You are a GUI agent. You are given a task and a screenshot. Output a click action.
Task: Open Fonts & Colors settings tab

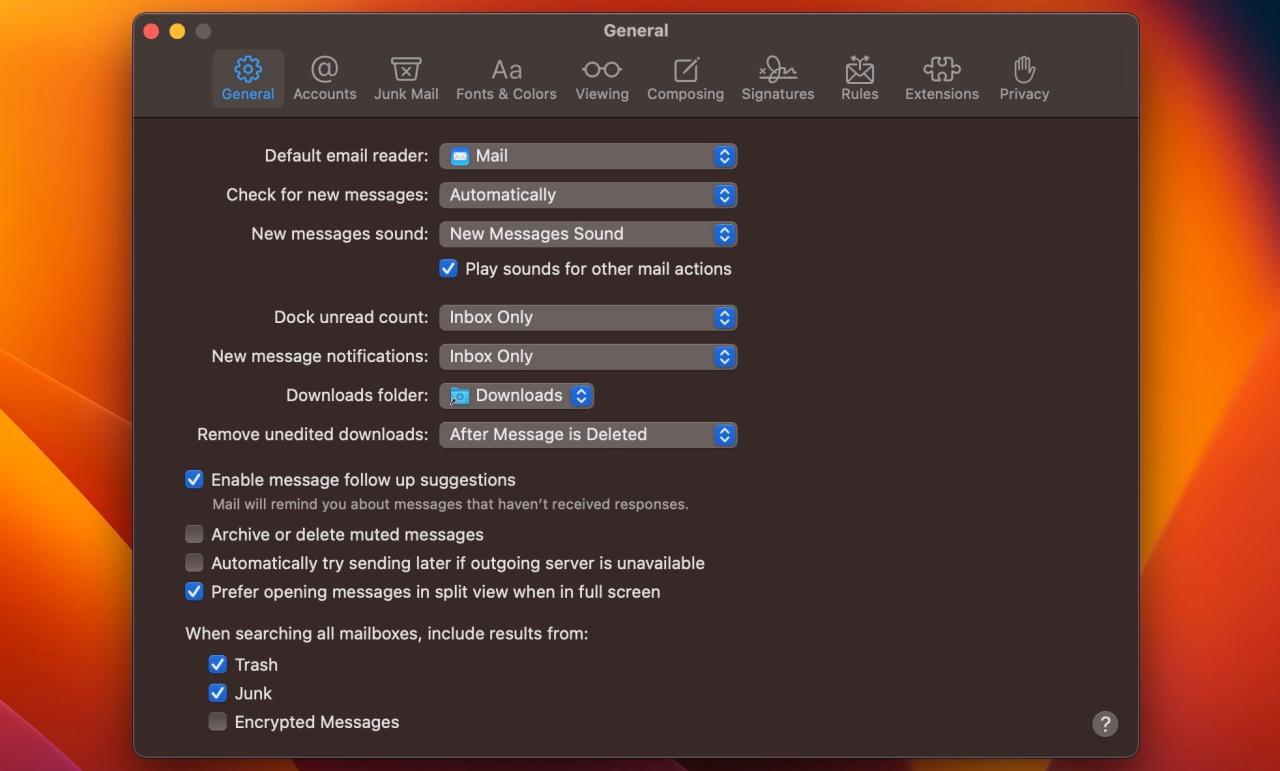click(506, 78)
